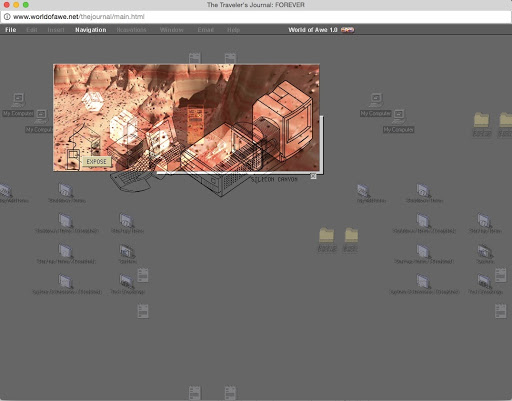512x401 pixels.
Task: Click the Silicon Canyon desert image
Action: tap(186, 118)
